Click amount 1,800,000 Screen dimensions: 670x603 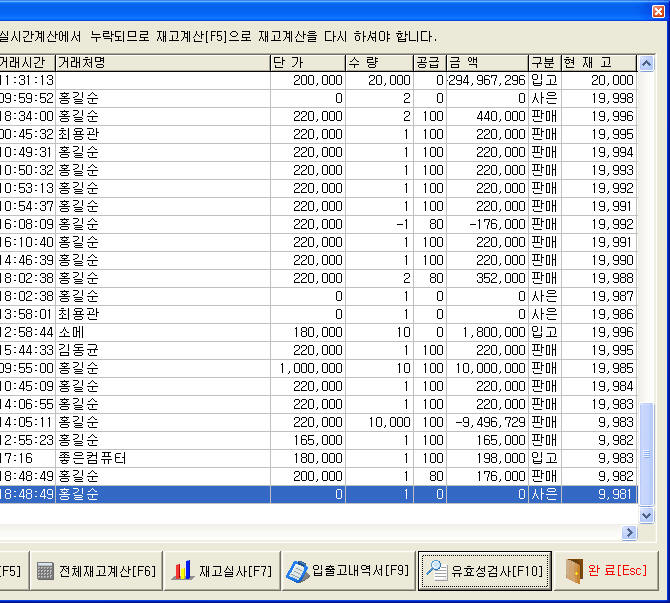point(494,332)
